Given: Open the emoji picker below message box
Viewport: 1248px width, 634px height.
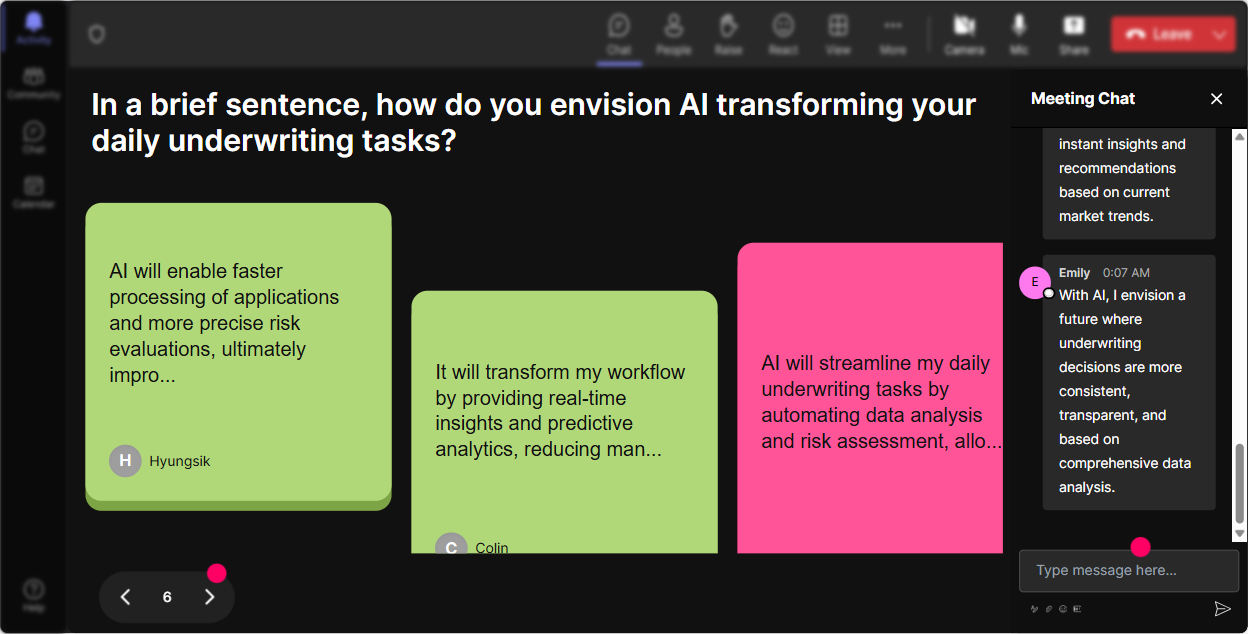Looking at the screenshot, I should tap(1063, 608).
